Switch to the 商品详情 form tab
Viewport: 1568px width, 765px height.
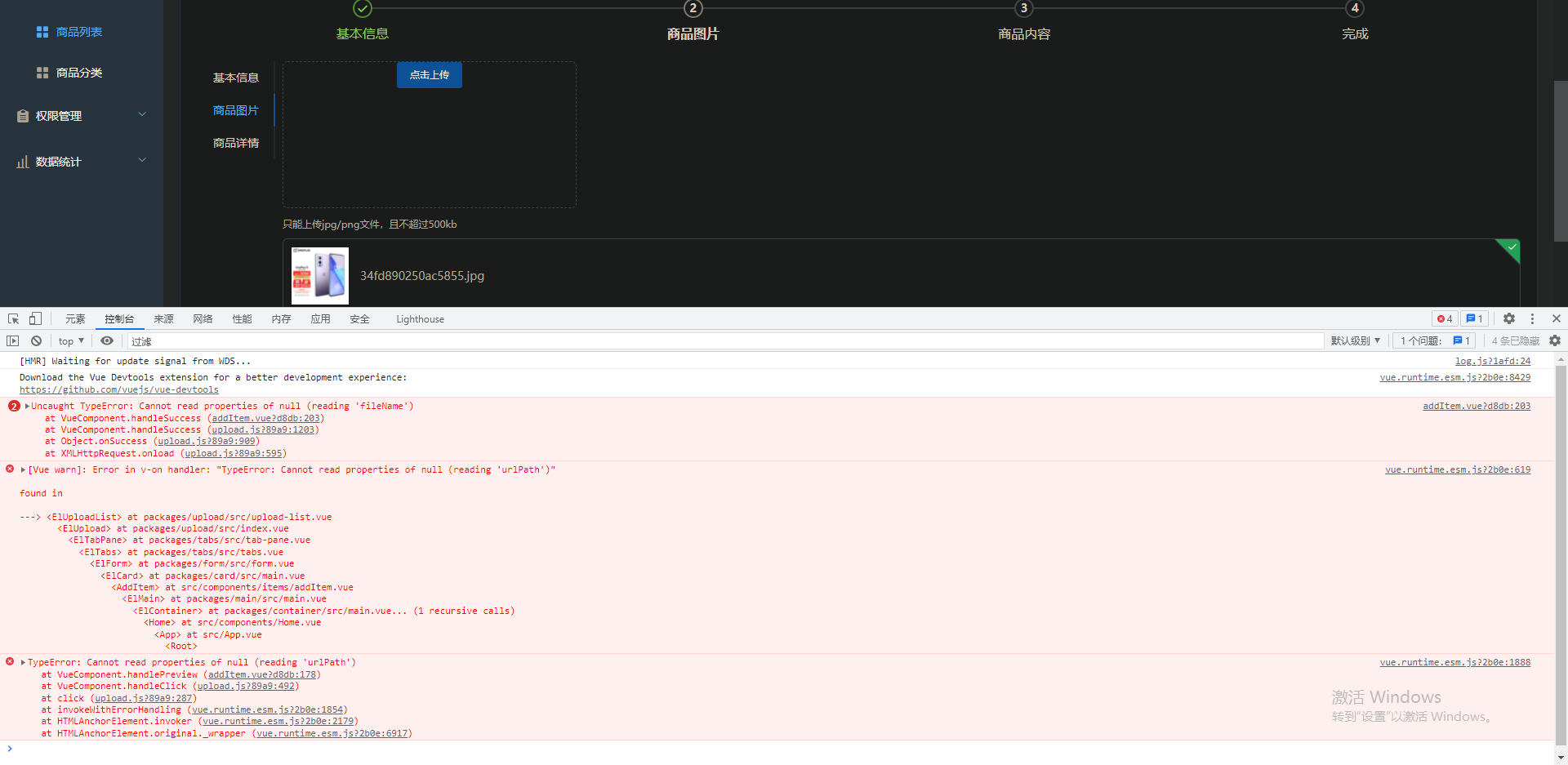click(235, 143)
